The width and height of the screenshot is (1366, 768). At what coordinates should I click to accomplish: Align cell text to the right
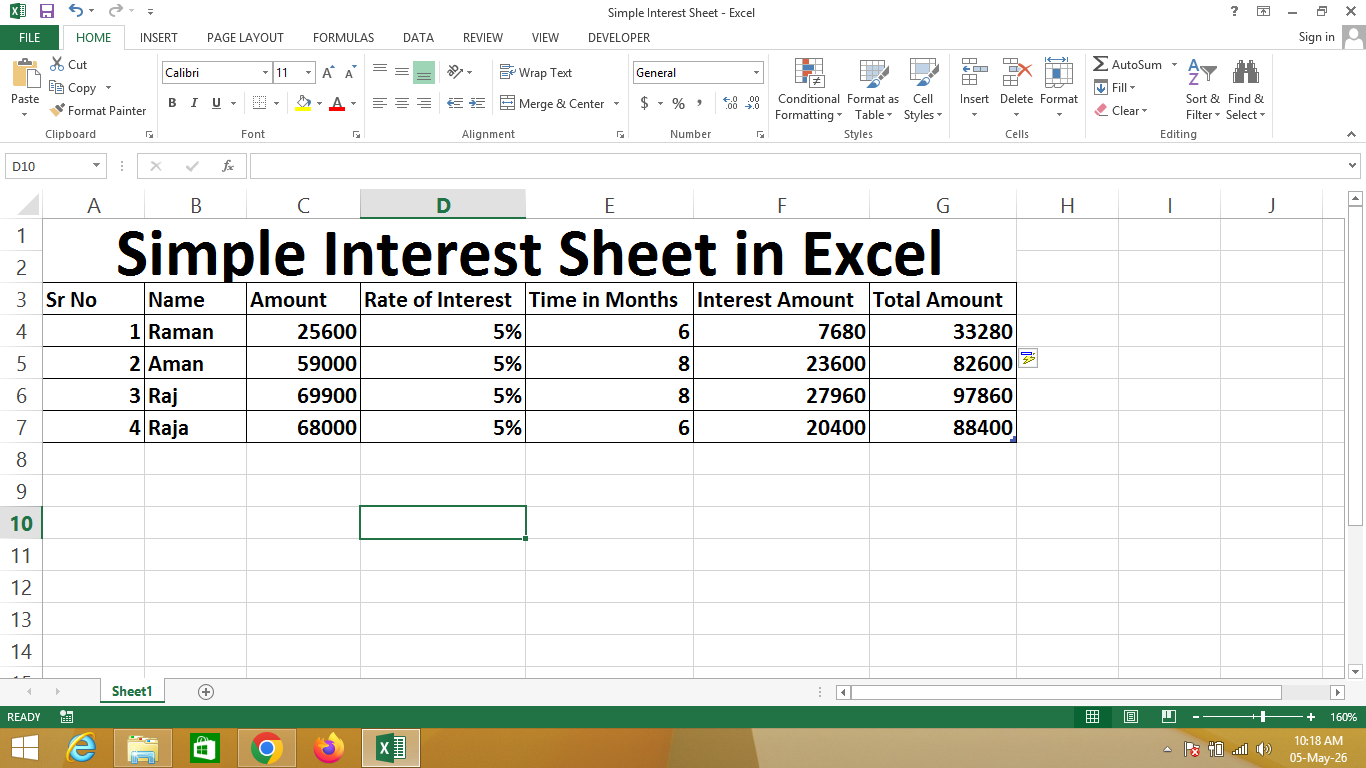click(424, 103)
